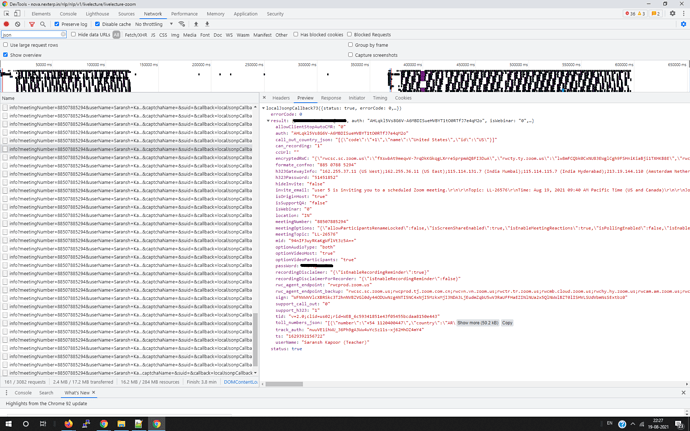Click inside the json filter input
Viewport: 690px width, 431px height.
[31, 34]
